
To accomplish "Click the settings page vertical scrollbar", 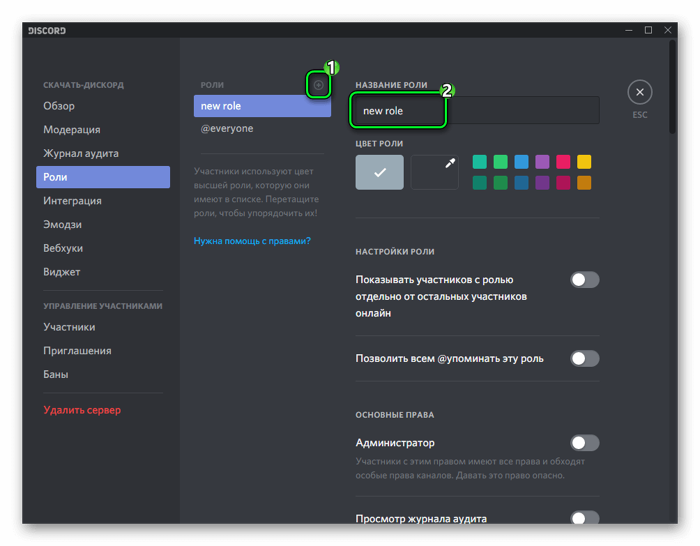I will tap(672, 87).
